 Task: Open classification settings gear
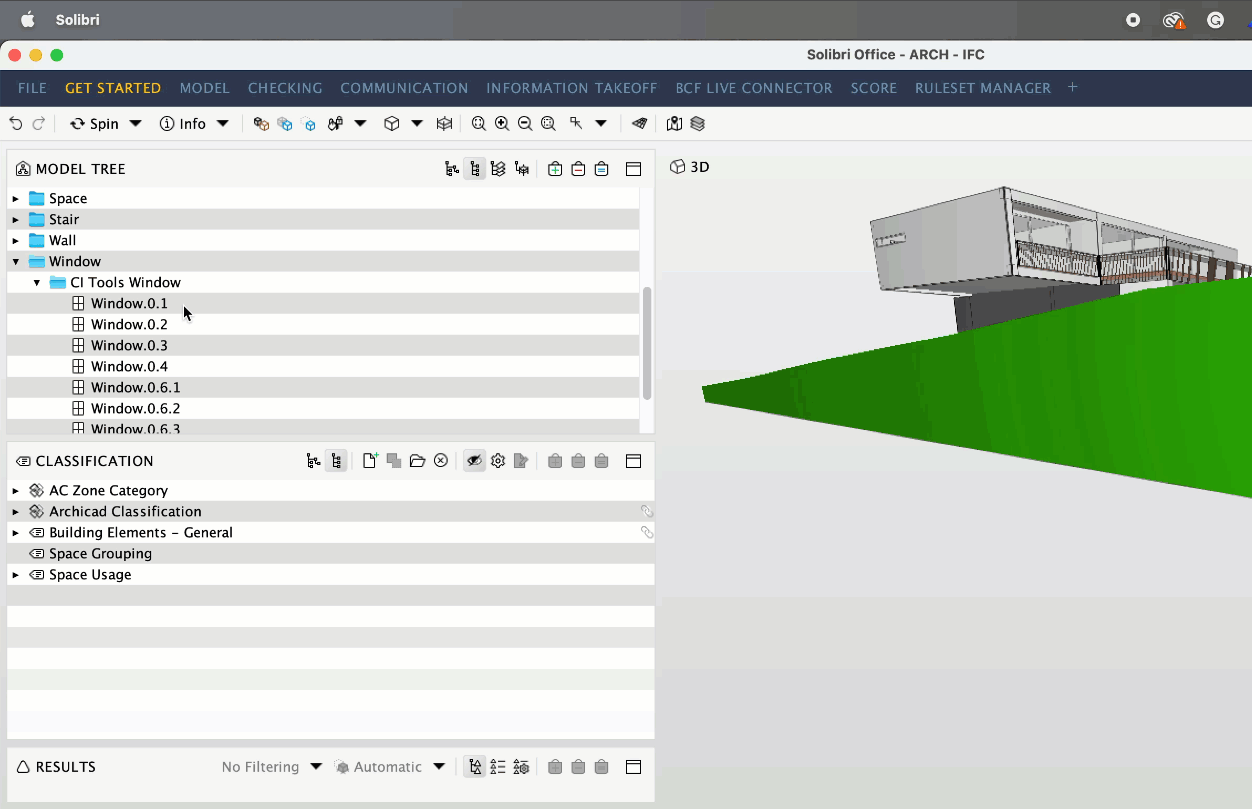(x=498, y=461)
